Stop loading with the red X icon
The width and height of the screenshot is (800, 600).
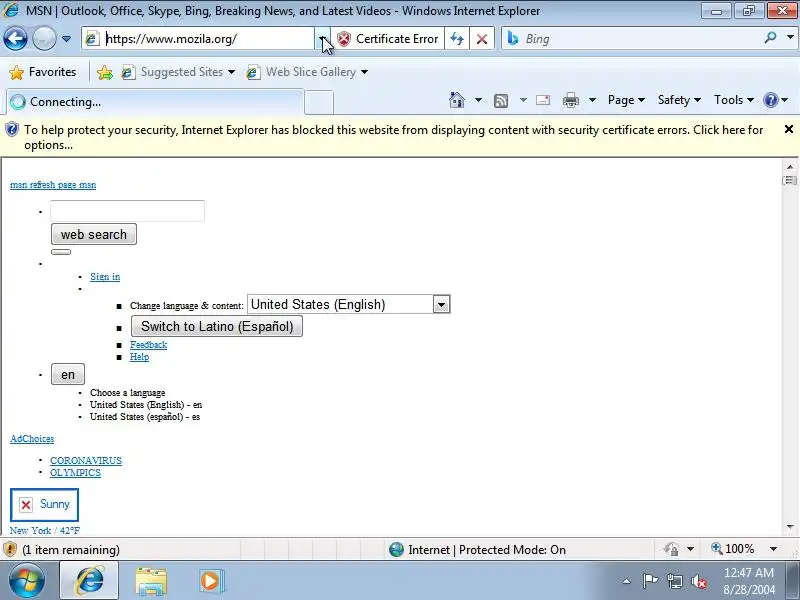(x=482, y=39)
